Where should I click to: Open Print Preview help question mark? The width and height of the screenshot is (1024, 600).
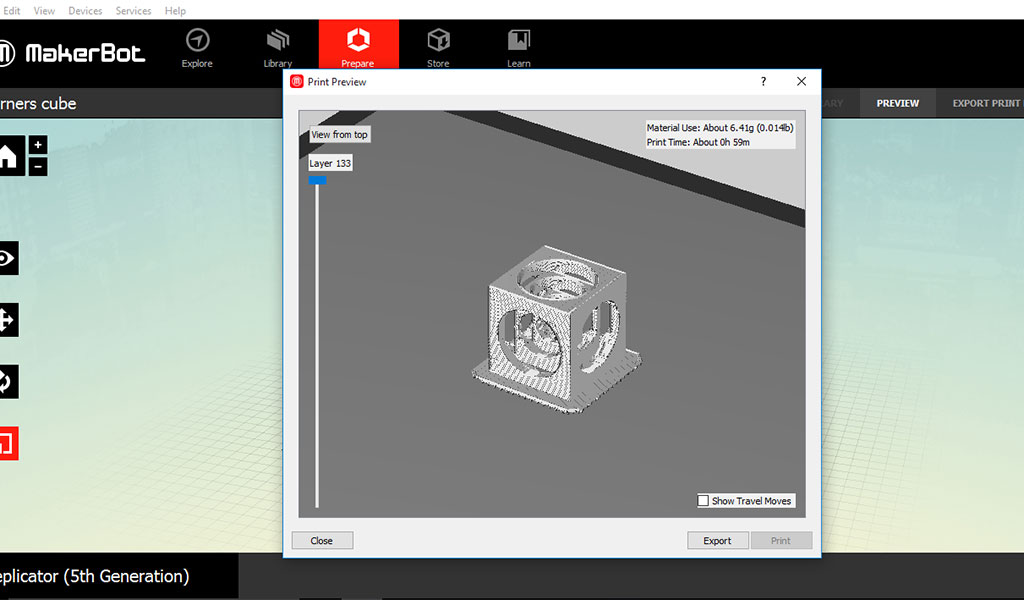coord(763,82)
